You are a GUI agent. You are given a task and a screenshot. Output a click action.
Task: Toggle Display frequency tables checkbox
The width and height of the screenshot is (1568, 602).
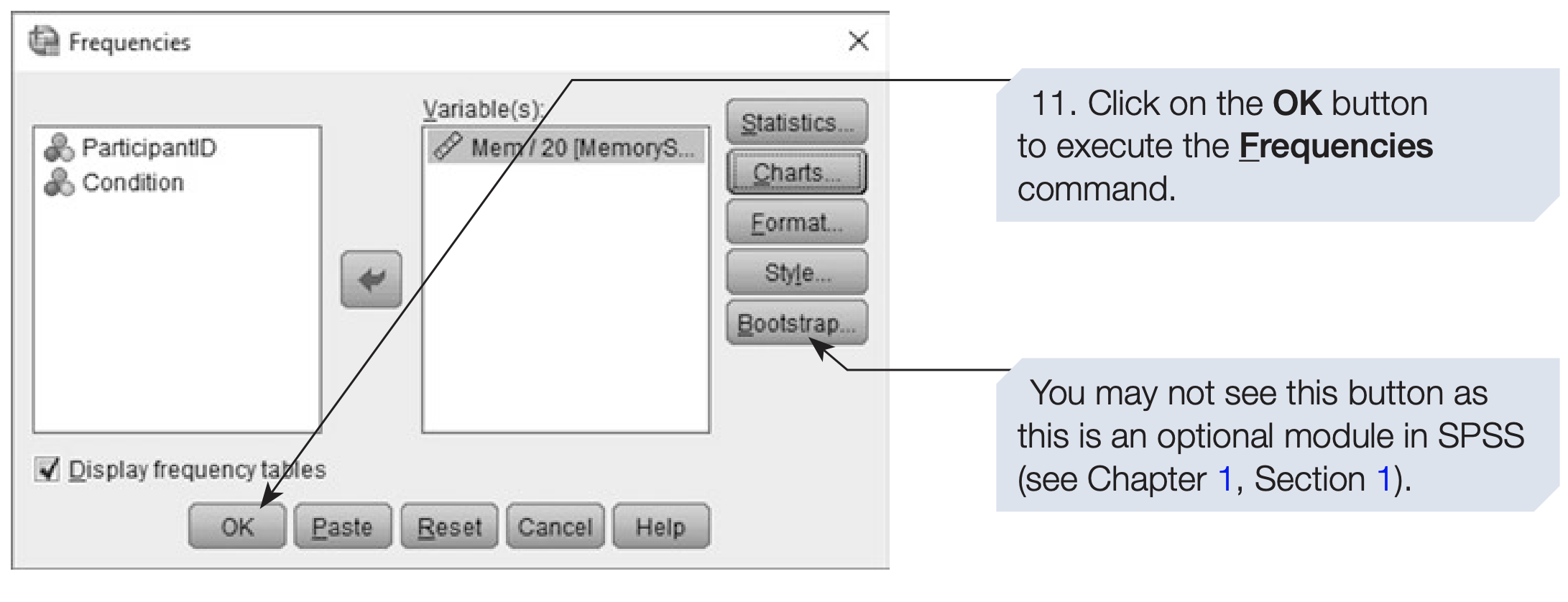[48, 470]
